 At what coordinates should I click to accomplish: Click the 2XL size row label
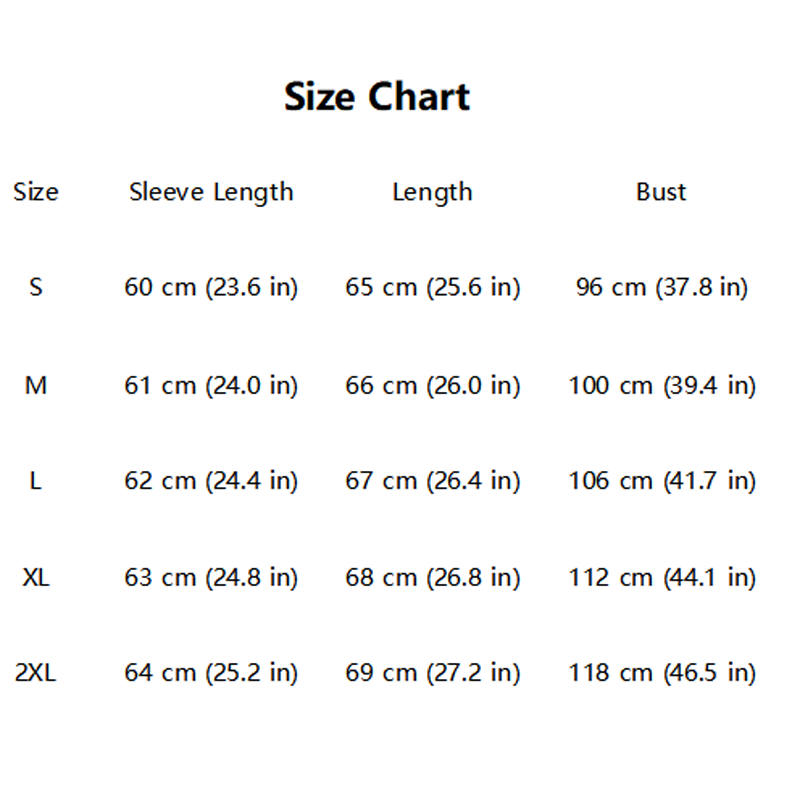pos(36,673)
